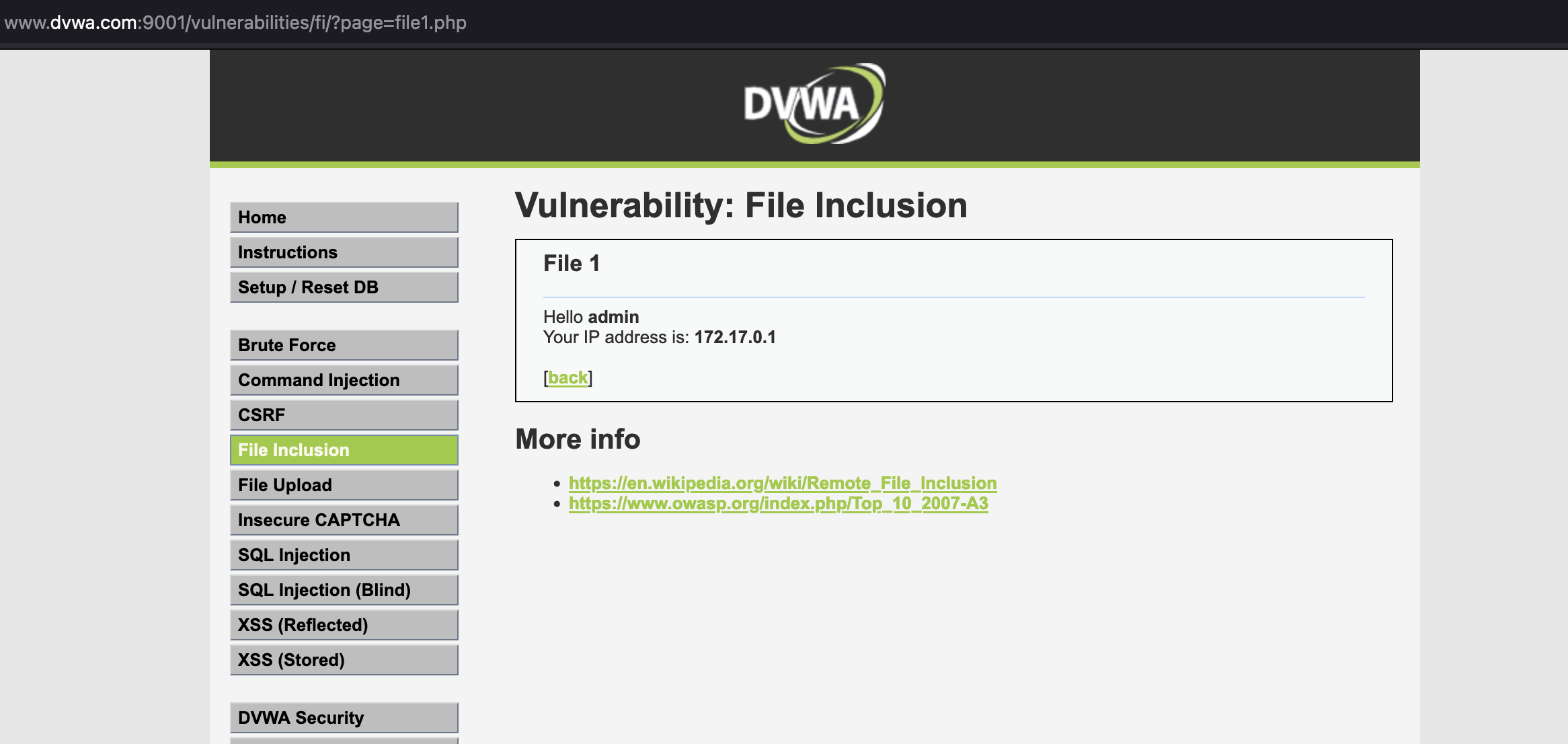1568x744 pixels.
Task: Navigate to XSS (Stored) page
Action: (344, 660)
